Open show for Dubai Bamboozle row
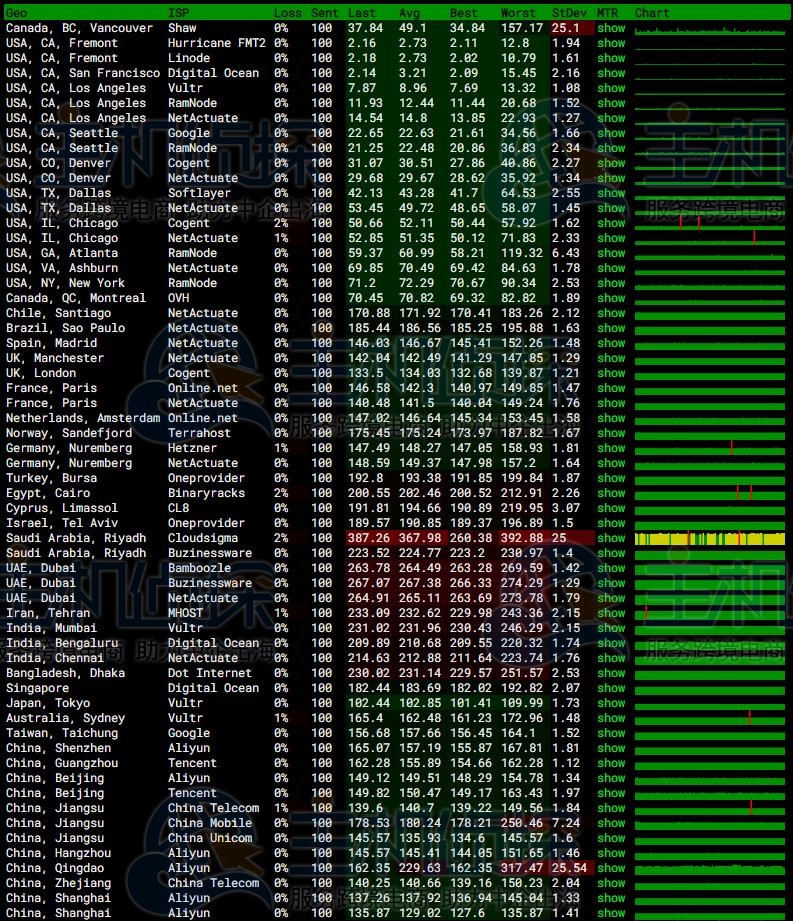The height and width of the screenshot is (921, 793). [611, 568]
